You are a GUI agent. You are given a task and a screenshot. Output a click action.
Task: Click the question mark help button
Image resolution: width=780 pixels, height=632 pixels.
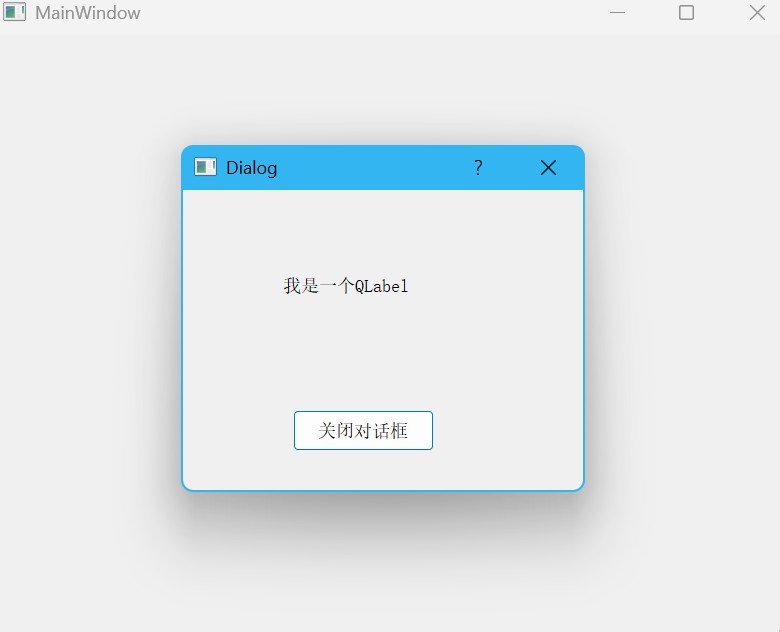tap(478, 168)
